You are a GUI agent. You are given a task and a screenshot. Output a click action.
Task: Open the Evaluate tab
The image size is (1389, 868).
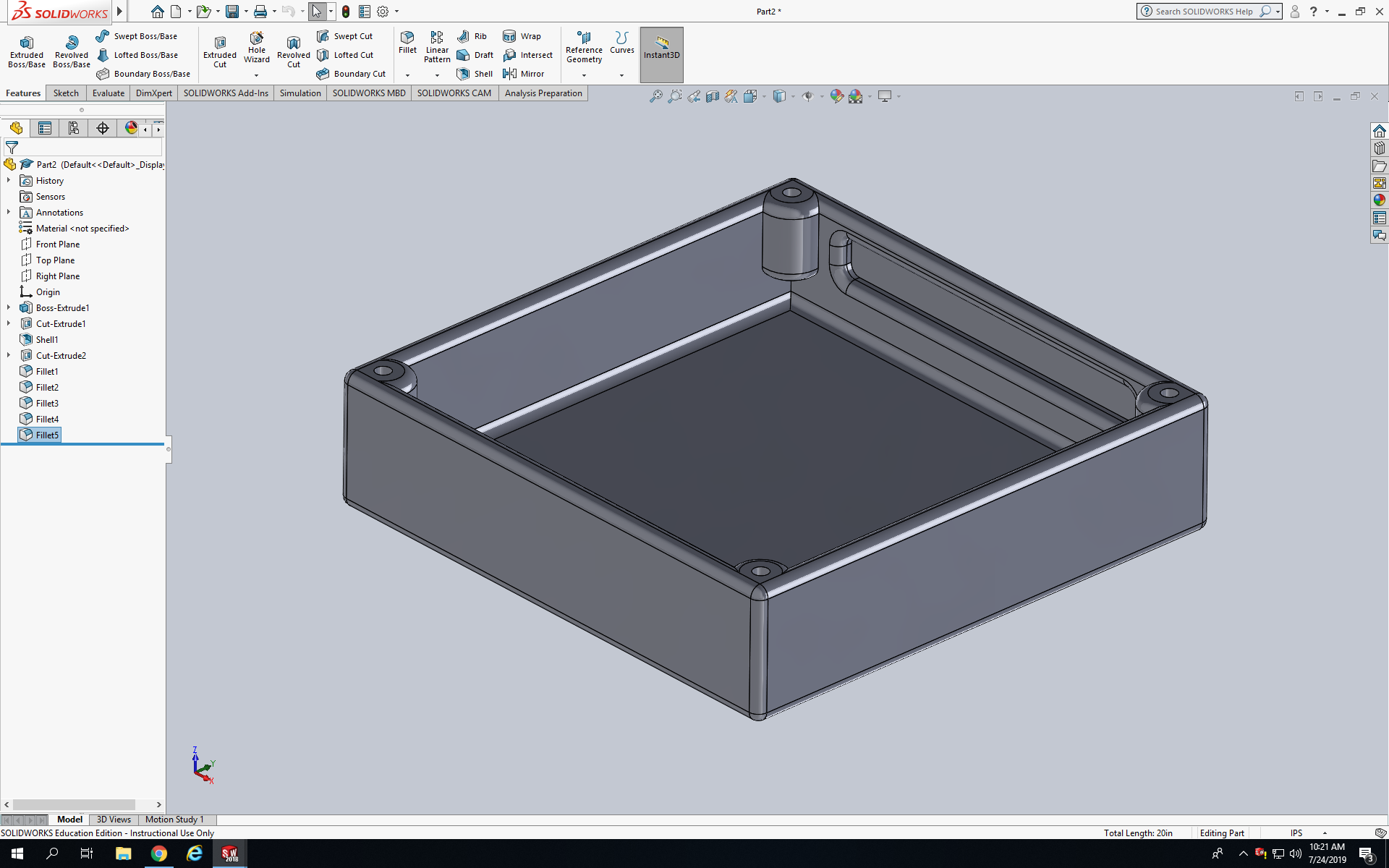(108, 93)
